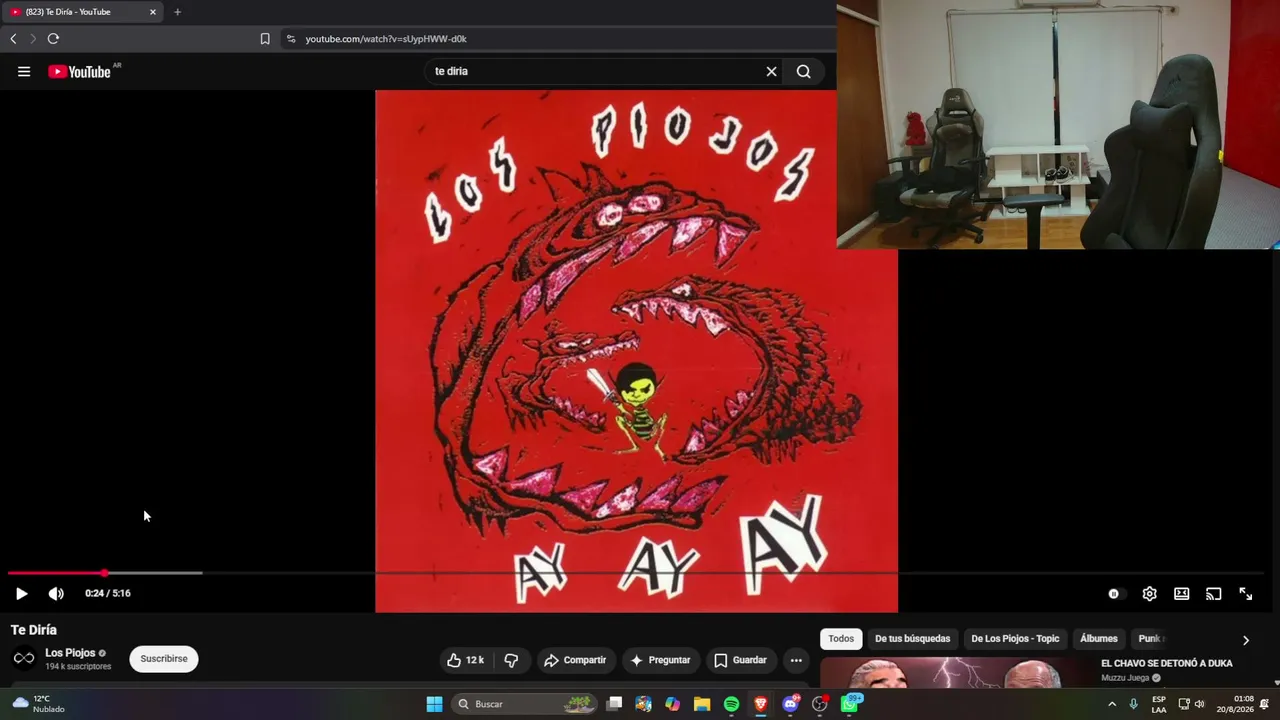
Task: Reload the YouTube page
Action: [x=53, y=39]
